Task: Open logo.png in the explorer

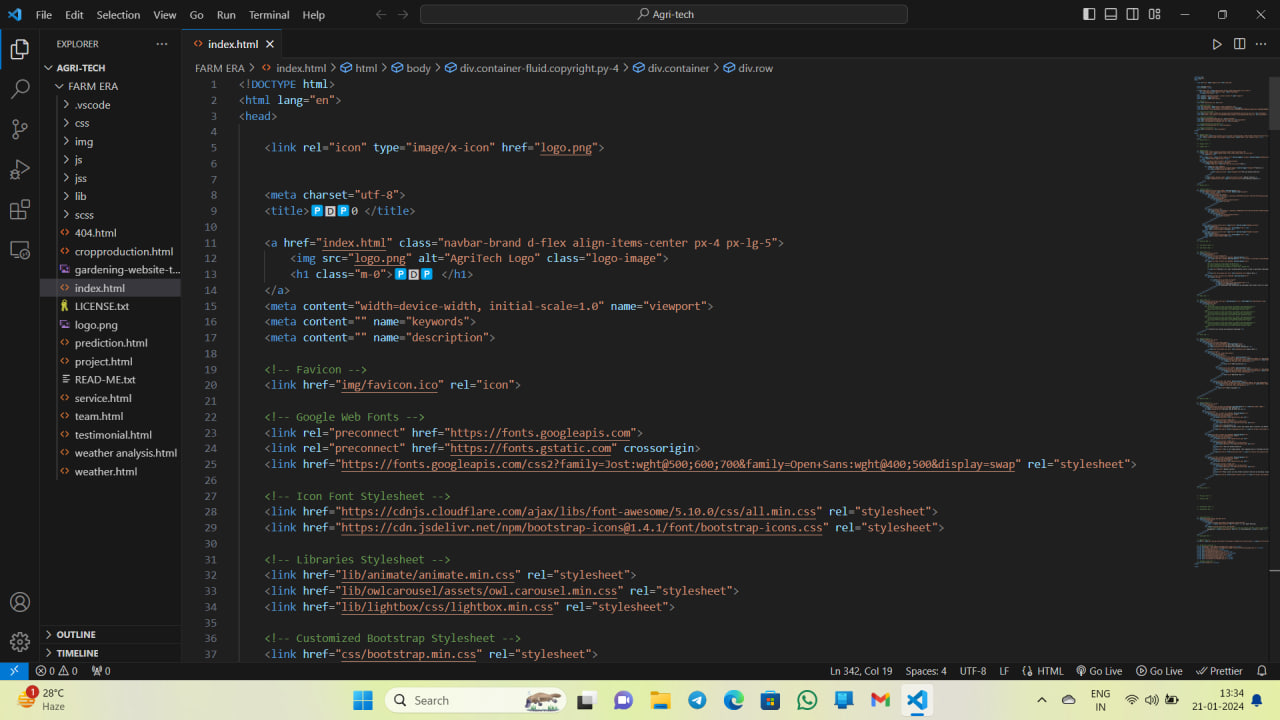Action: [x=110, y=325]
